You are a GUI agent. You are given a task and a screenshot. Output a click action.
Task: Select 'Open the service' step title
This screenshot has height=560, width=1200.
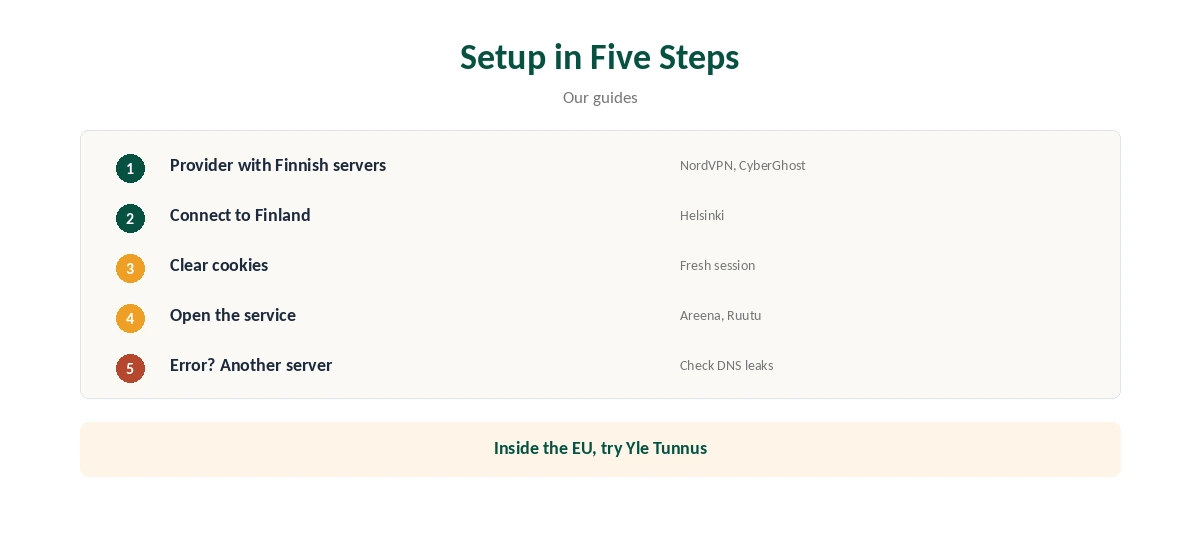click(x=233, y=315)
